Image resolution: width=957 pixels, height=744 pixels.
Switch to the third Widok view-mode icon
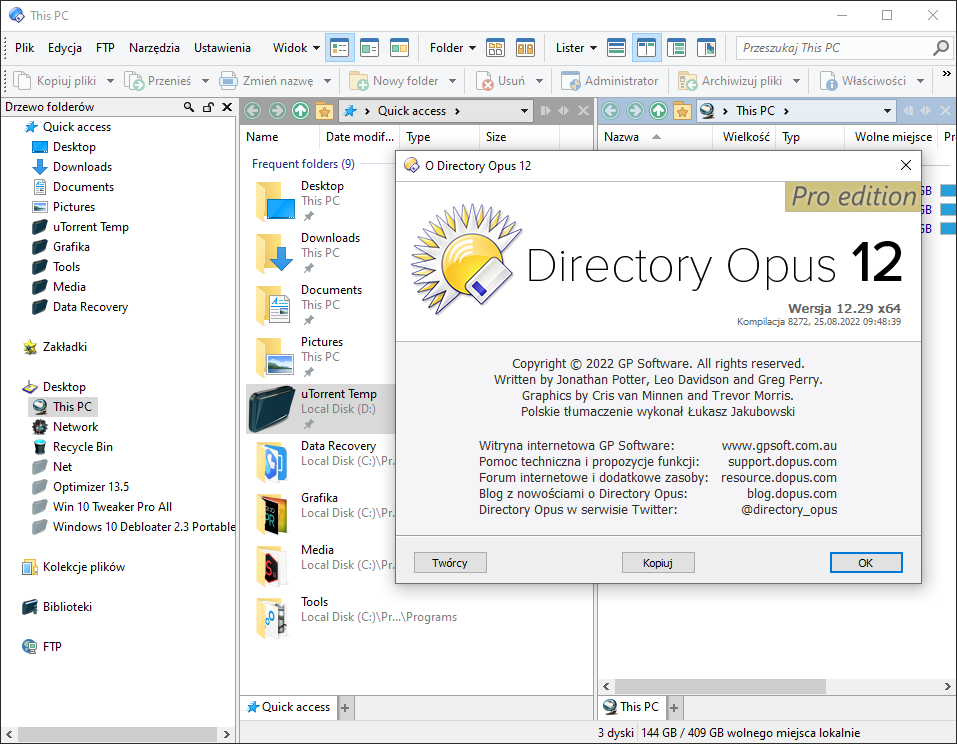point(399,48)
